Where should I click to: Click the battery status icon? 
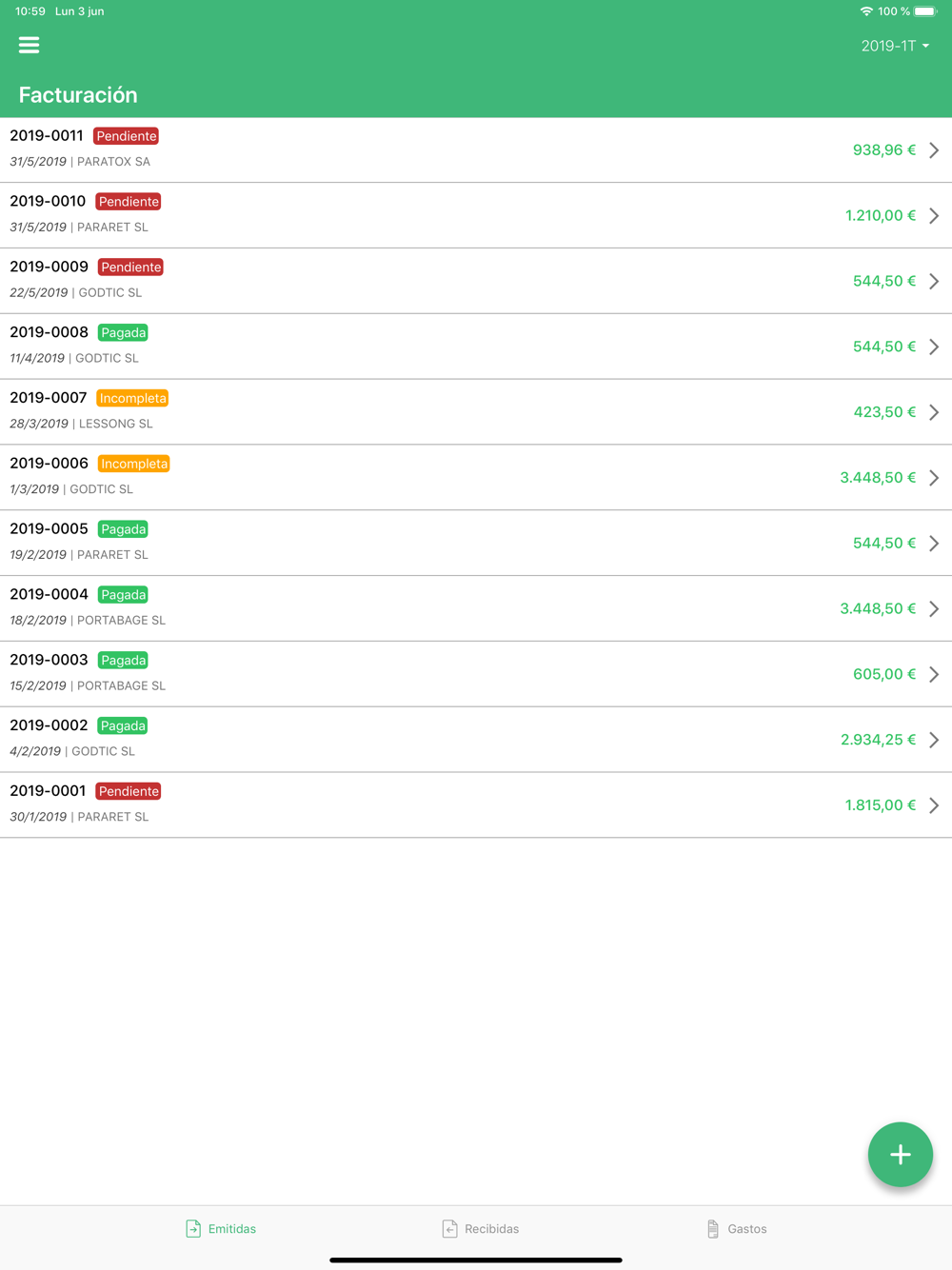(925, 11)
